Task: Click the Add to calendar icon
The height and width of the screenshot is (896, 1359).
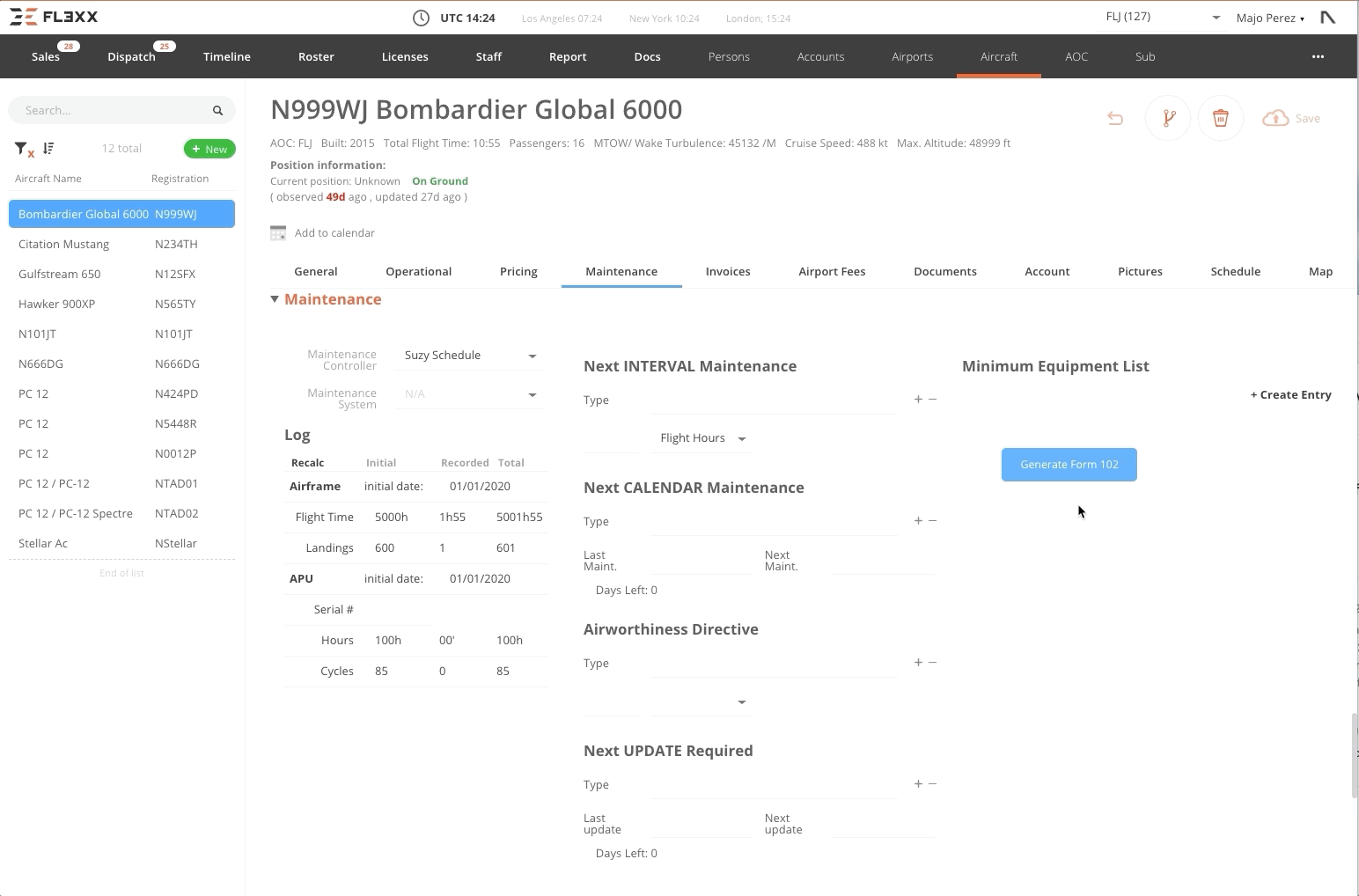Action: click(278, 233)
